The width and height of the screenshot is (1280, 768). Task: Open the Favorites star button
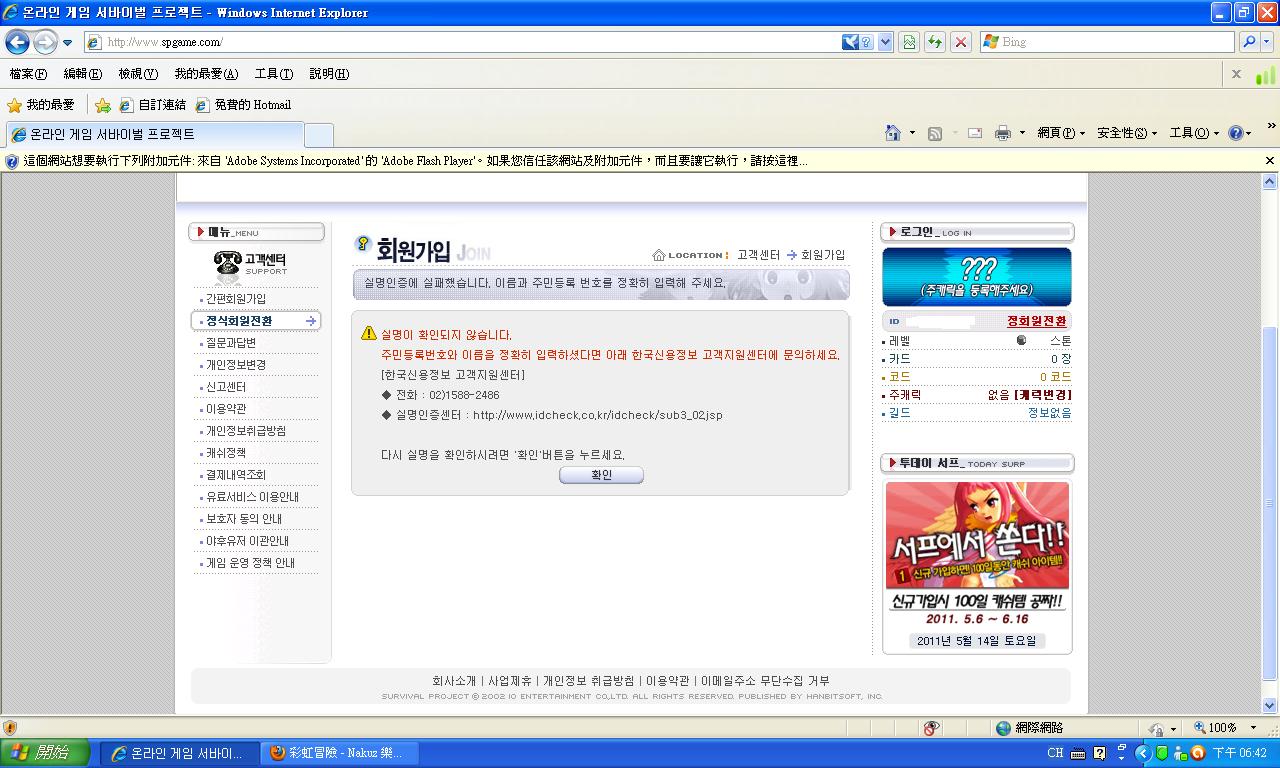(40, 105)
